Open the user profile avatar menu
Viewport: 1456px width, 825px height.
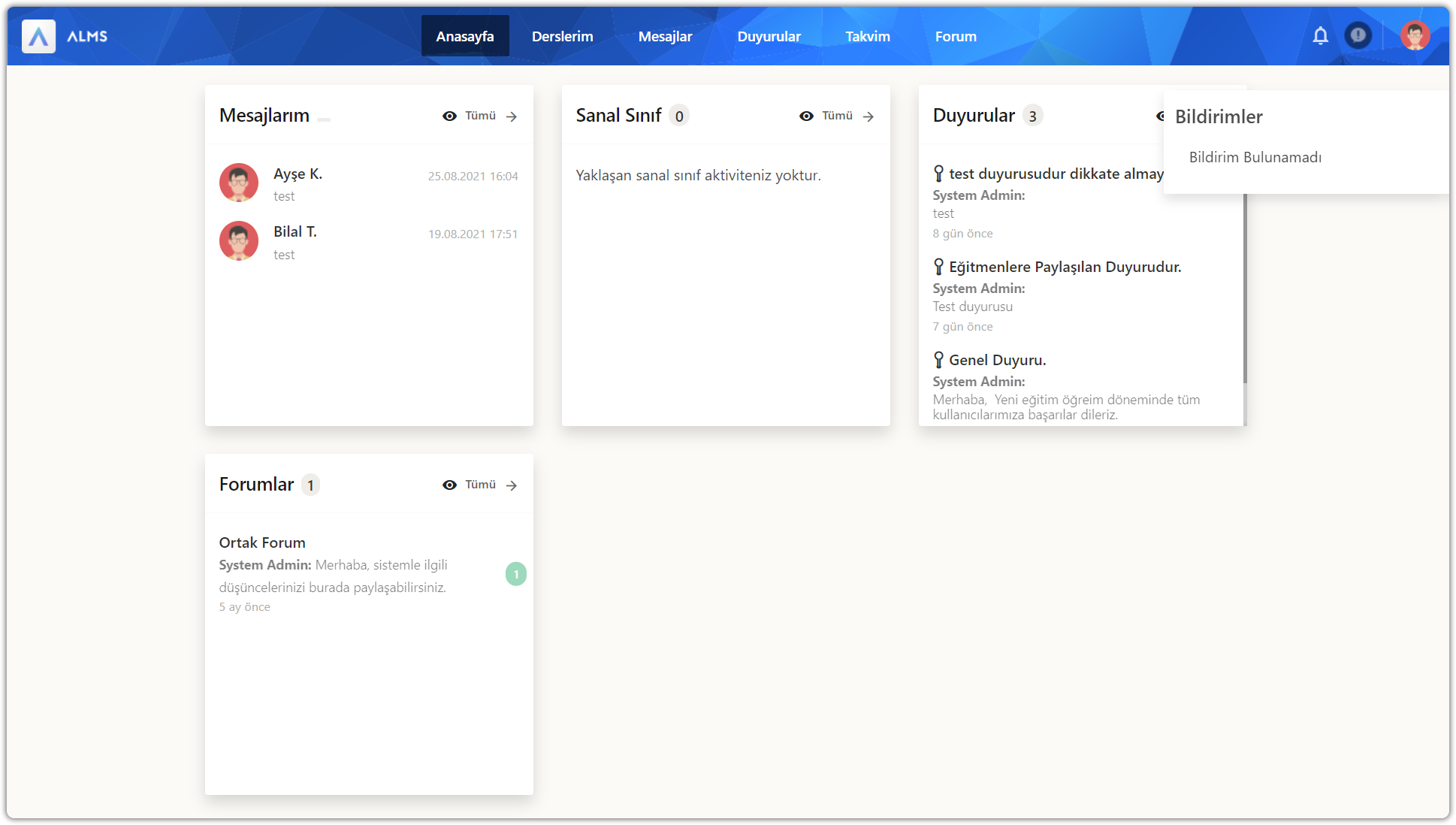click(x=1415, y=35)
